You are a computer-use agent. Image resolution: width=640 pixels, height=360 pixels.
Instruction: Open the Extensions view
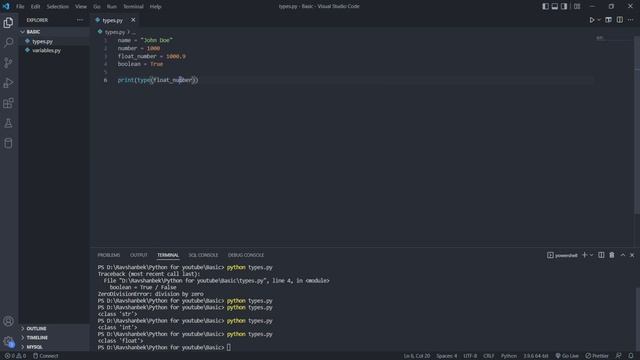(8, 103)
